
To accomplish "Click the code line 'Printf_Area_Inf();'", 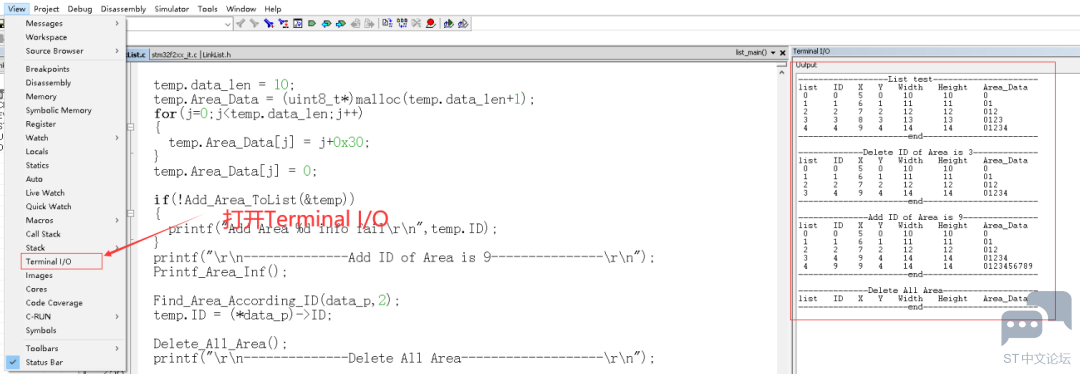I will pyautogui.click(x=220, y=271).
